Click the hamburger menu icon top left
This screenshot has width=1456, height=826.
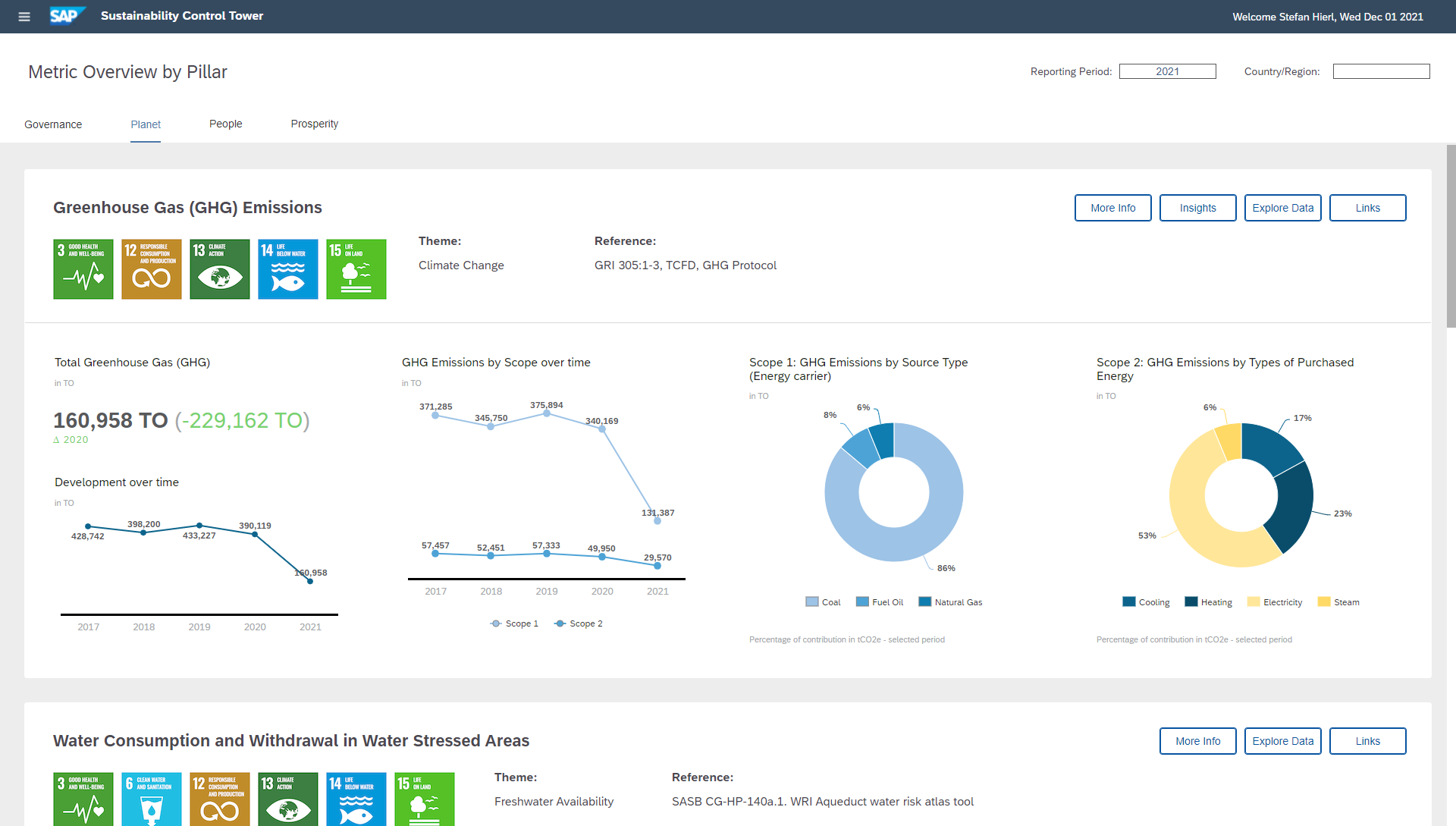tap(24, 16)
